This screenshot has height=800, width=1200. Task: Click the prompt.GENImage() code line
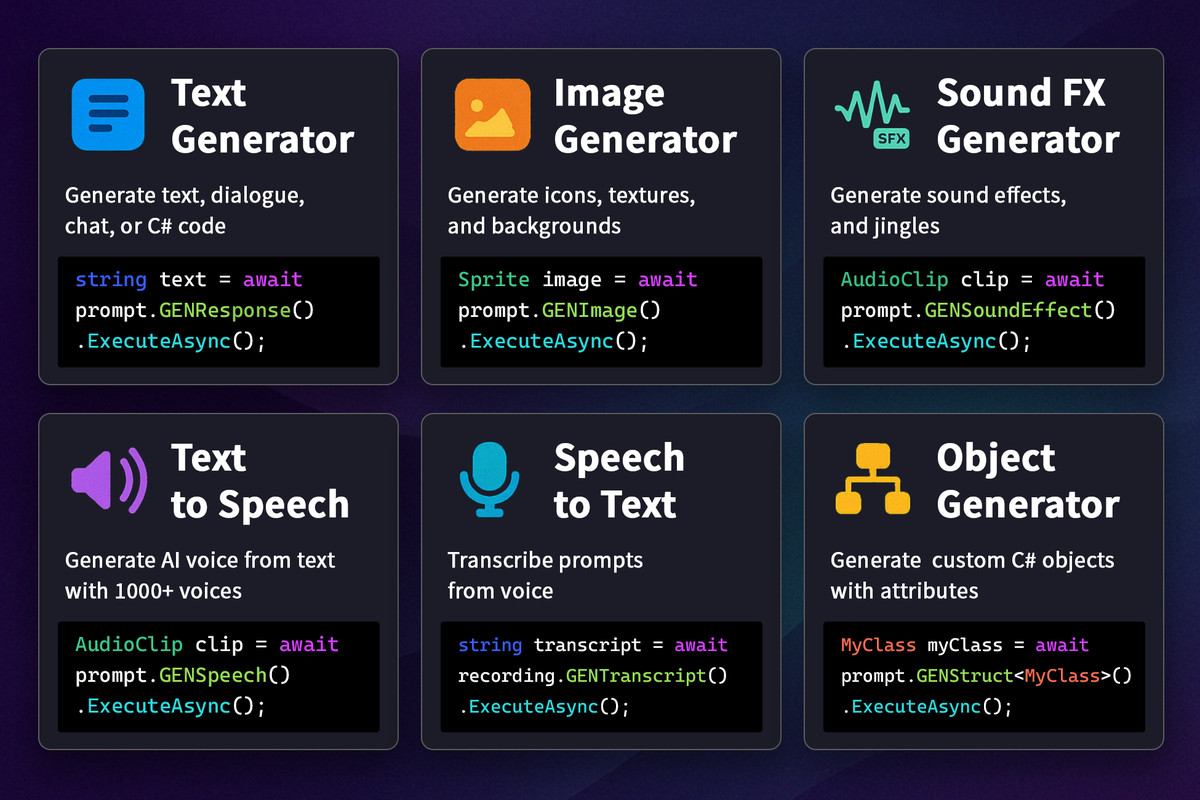(x=559, y=311)
